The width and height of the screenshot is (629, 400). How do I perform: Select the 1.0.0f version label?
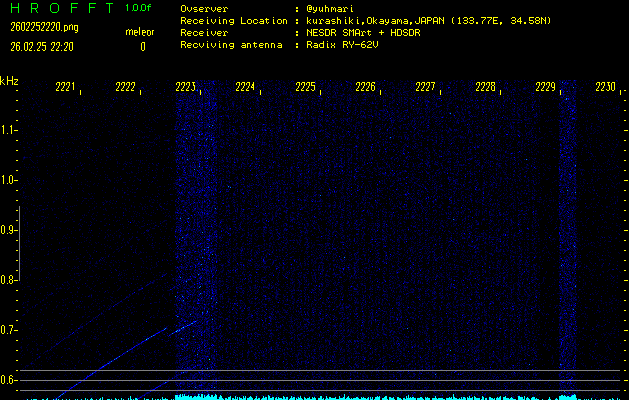coord(139,8)
